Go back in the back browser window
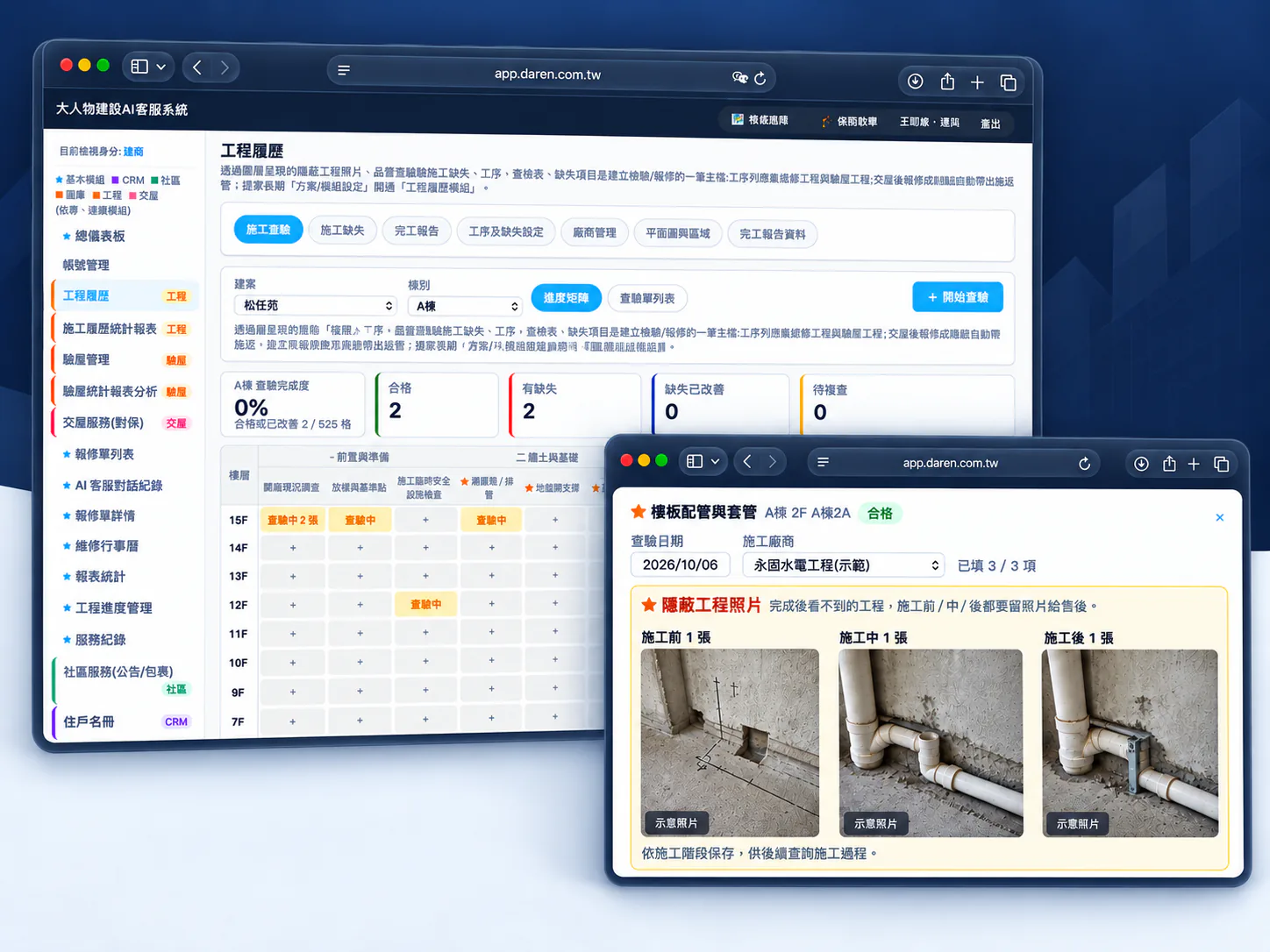The height and width of the screenshot is (952, 1270). [x=197, y=67]
